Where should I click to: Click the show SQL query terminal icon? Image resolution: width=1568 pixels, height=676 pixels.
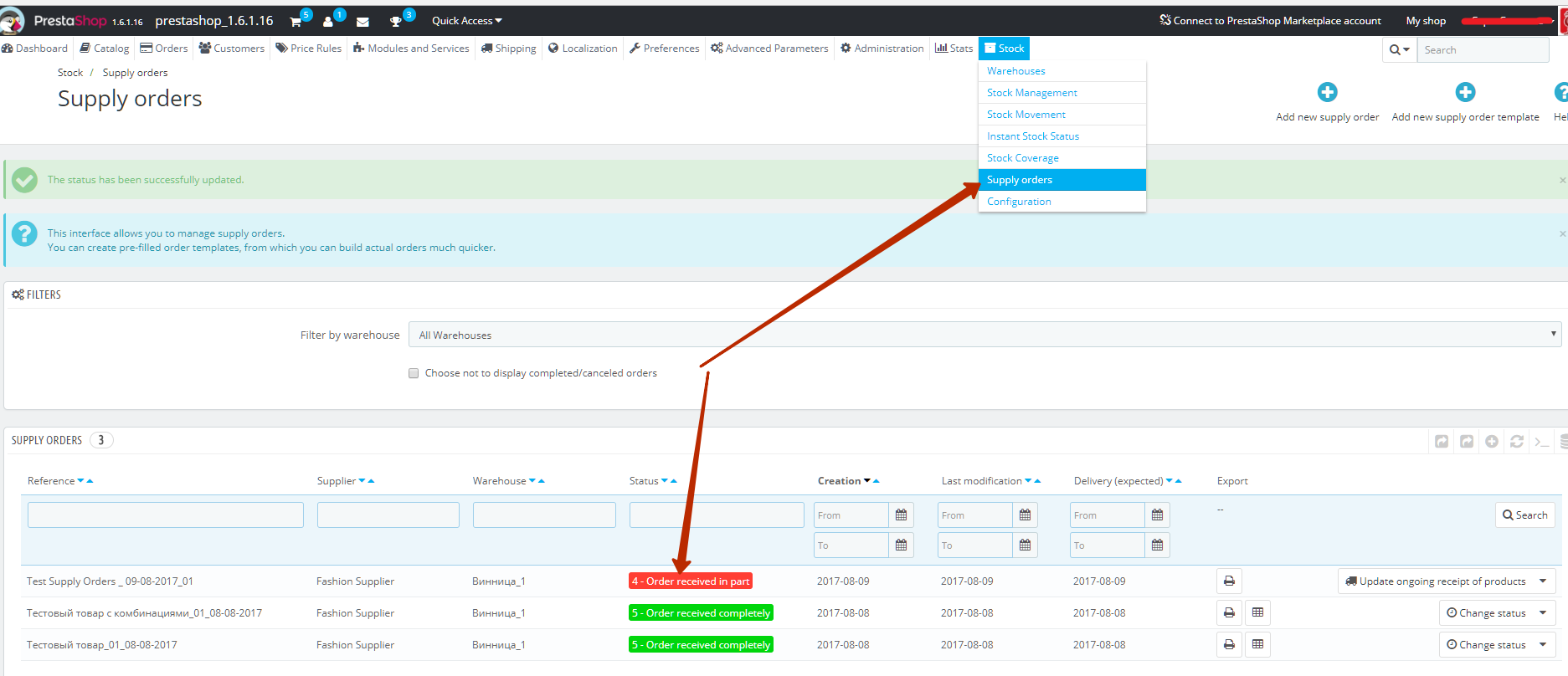[x=1542, y=441]
